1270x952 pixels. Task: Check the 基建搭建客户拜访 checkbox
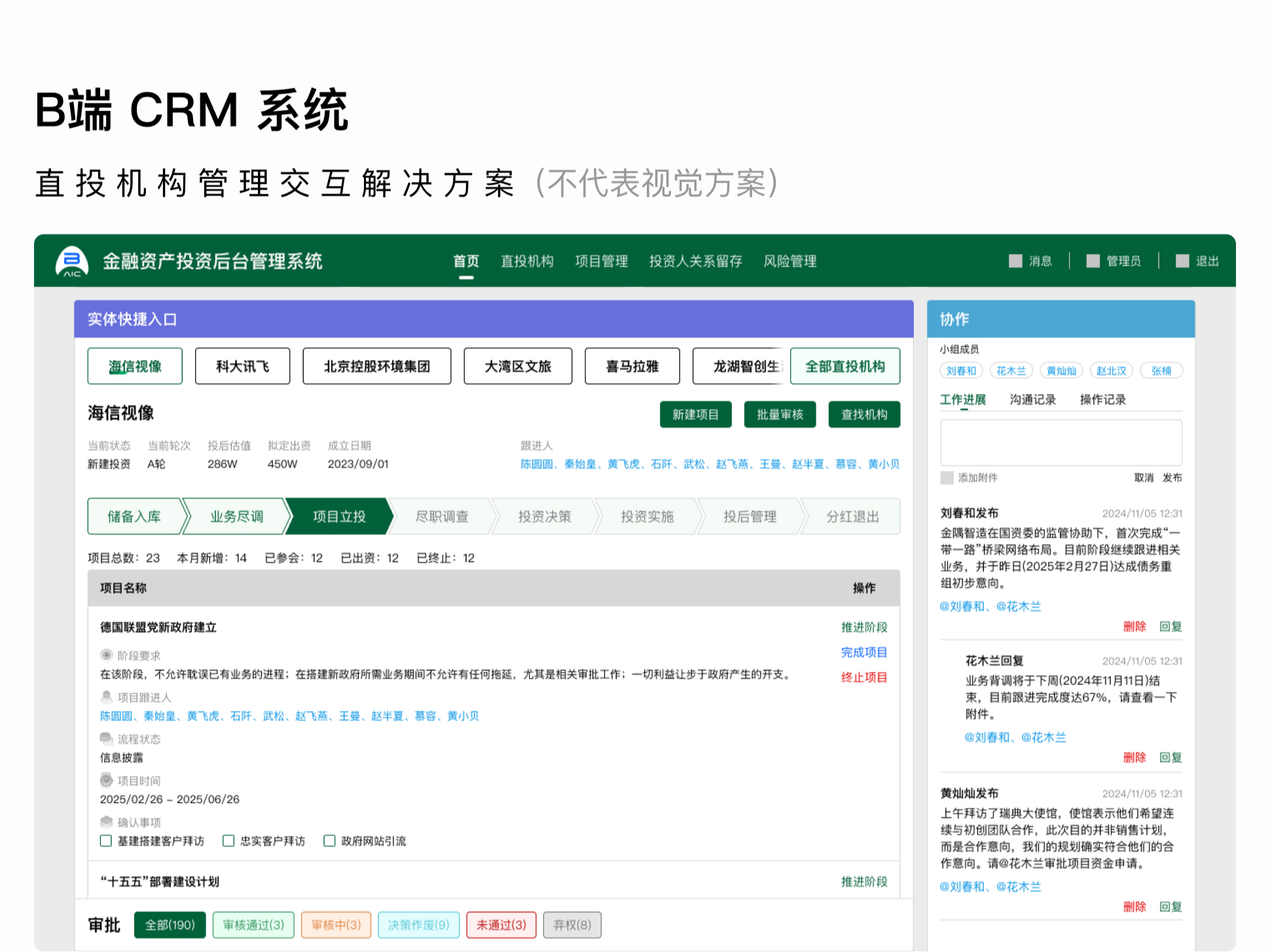[x=106, y=841]
